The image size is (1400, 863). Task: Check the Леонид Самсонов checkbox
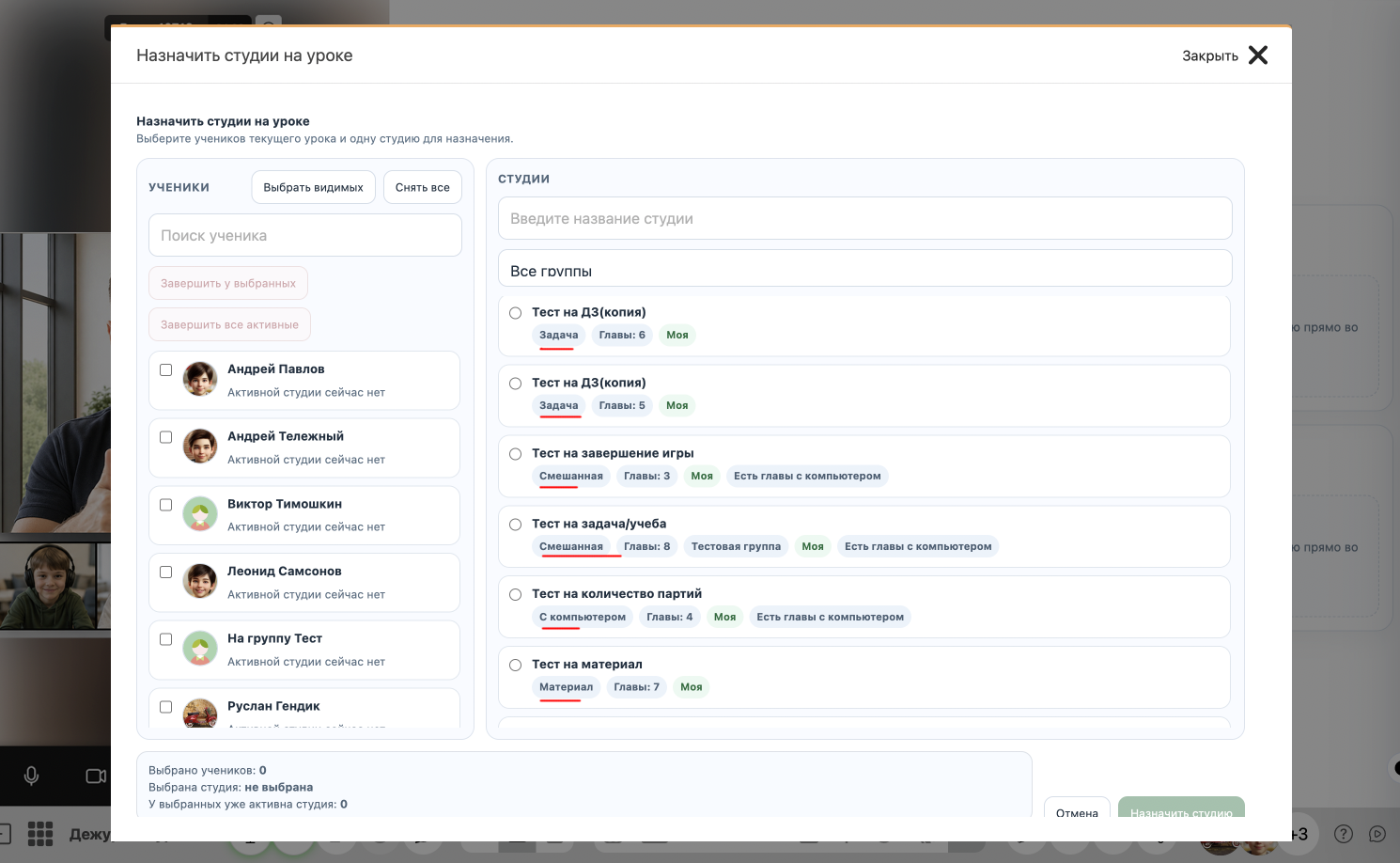point(166,572)
